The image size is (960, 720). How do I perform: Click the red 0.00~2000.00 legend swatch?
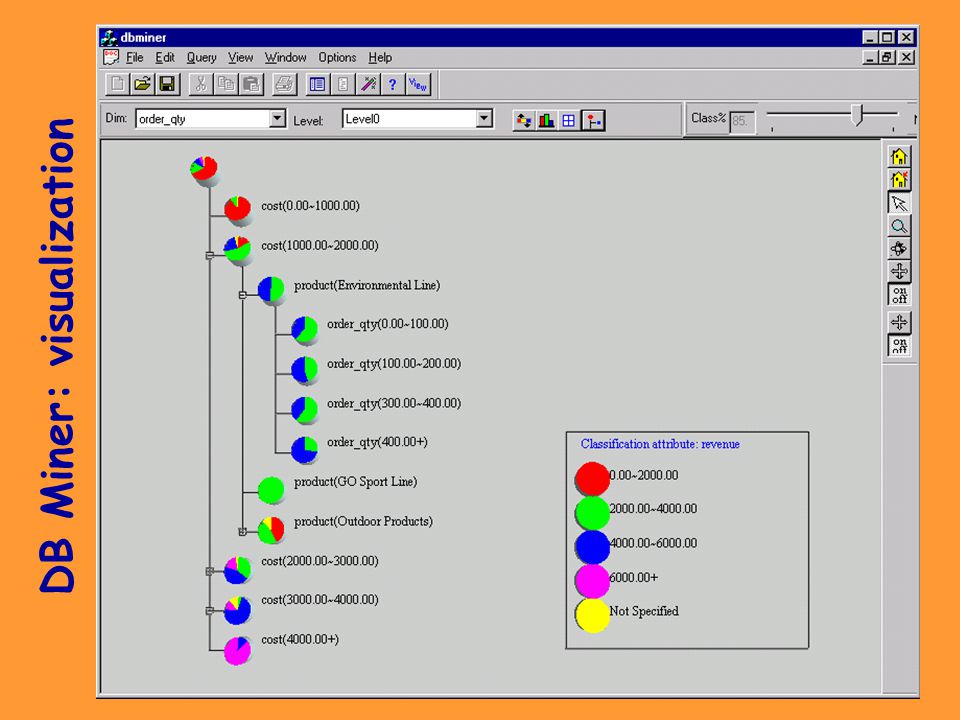(x=592, y=478)
